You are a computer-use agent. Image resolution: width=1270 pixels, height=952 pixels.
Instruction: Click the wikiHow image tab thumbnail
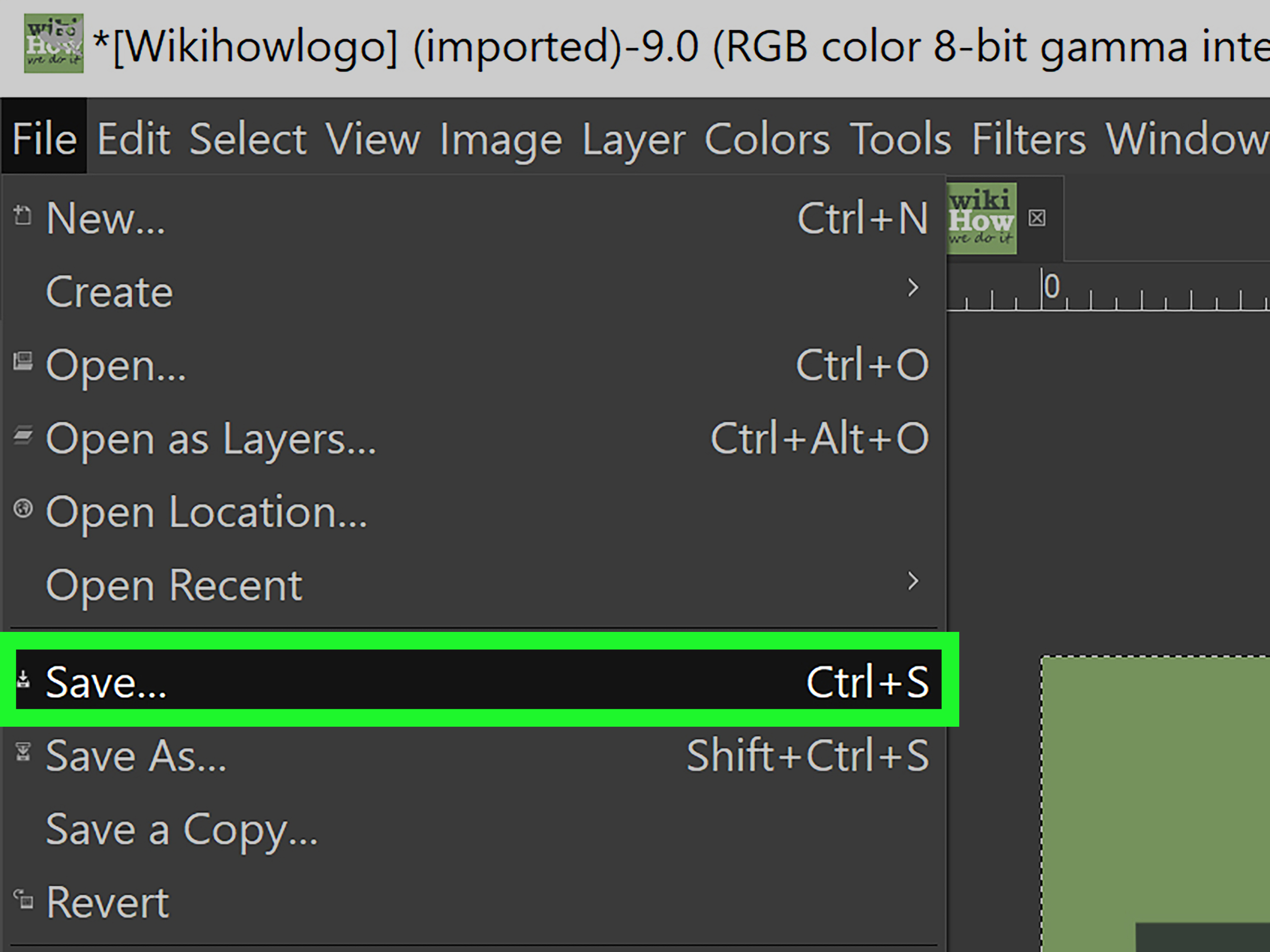tap(982, 219)
